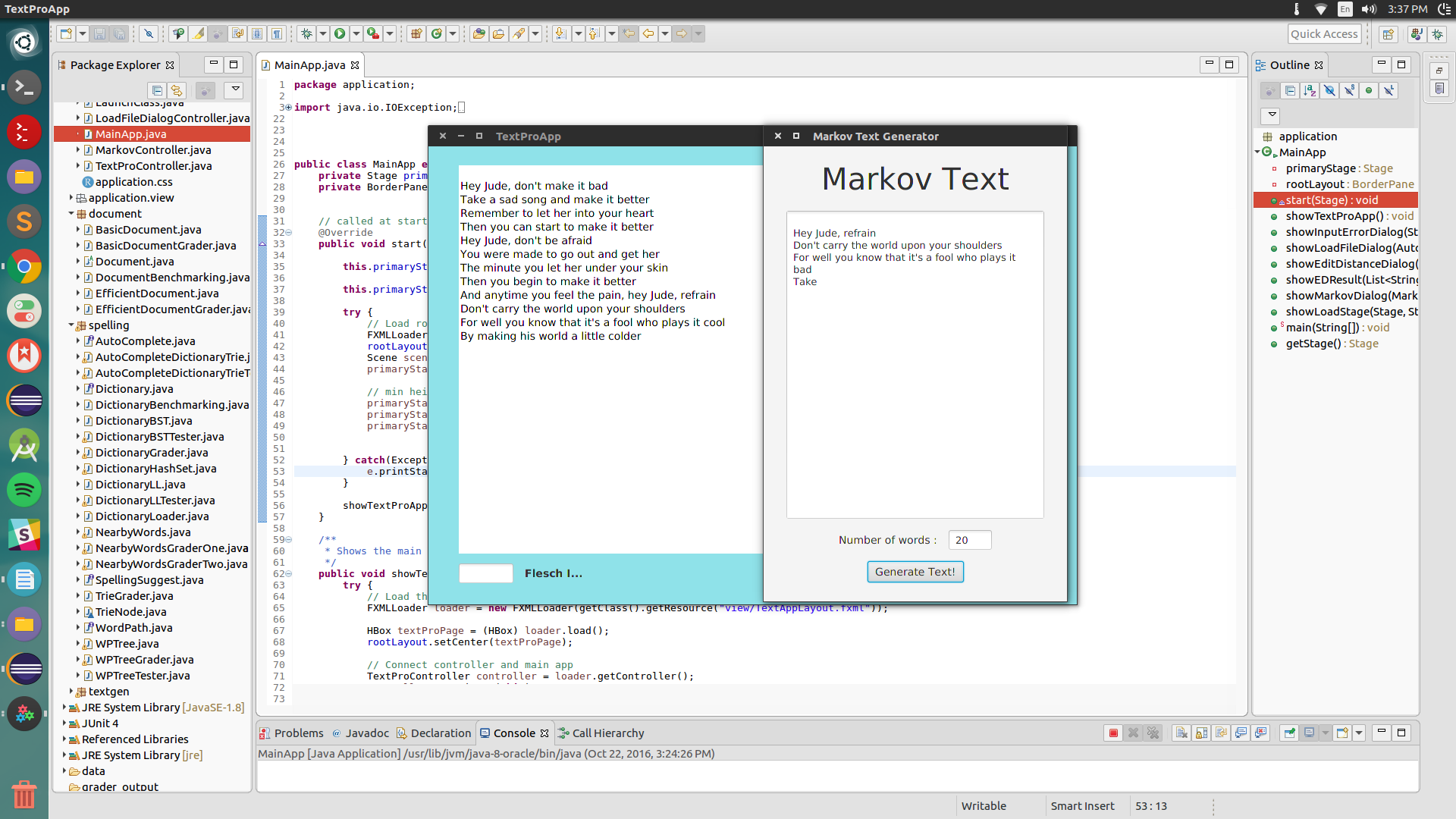Select showMarkovDialog method in Outline
The width and height of the screenshot is (1456, 819).
(1351, 295)
